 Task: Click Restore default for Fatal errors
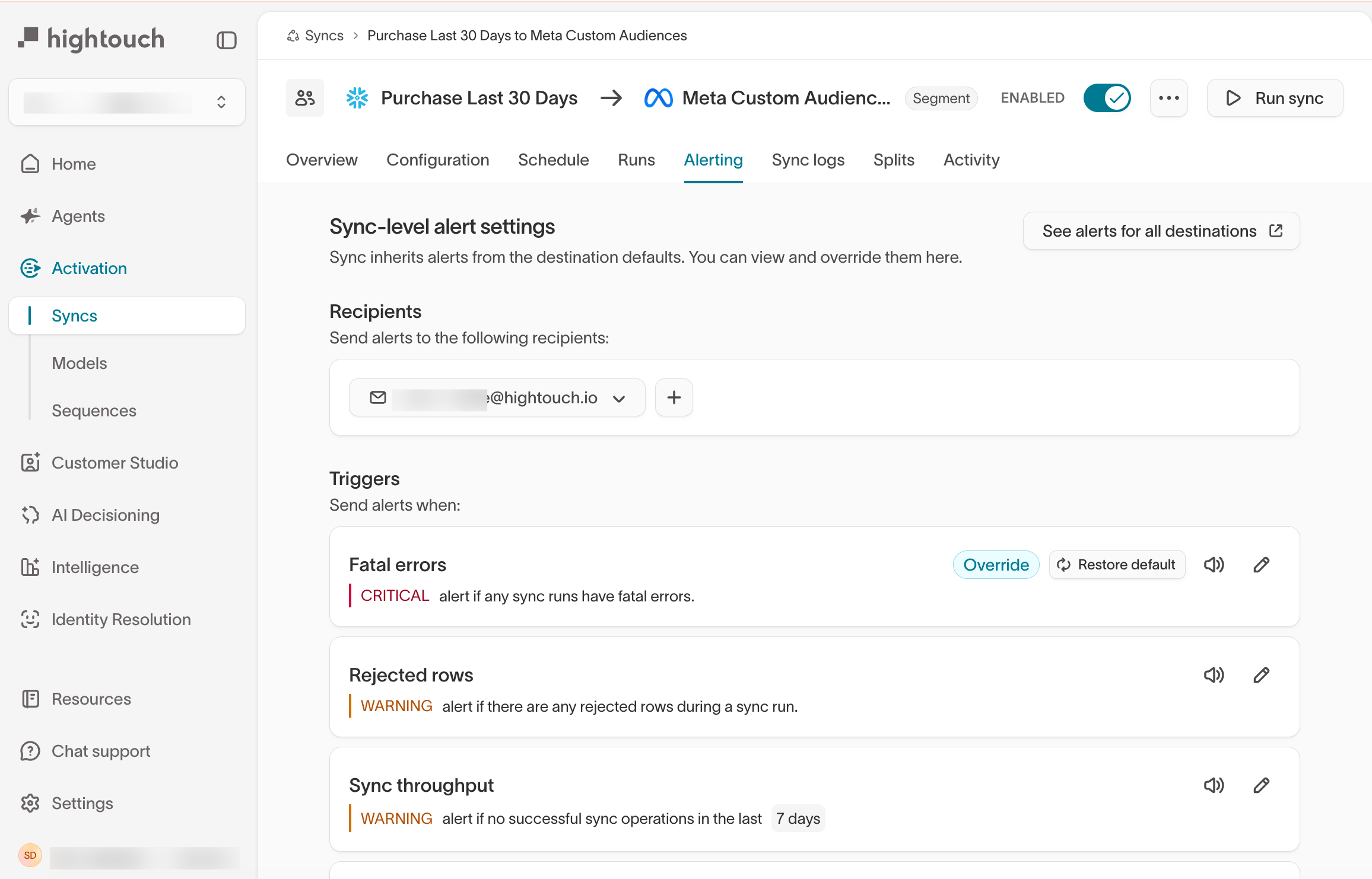pyautogui.click(x=1117, y=565)
